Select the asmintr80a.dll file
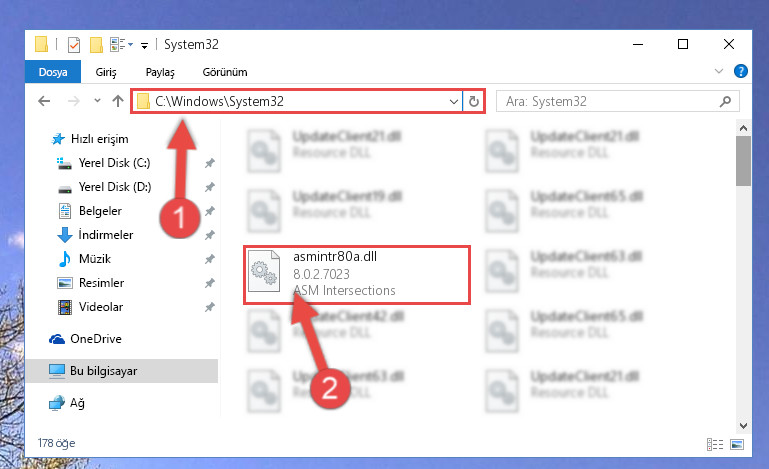Screen dimensions: 769x469 357,275
